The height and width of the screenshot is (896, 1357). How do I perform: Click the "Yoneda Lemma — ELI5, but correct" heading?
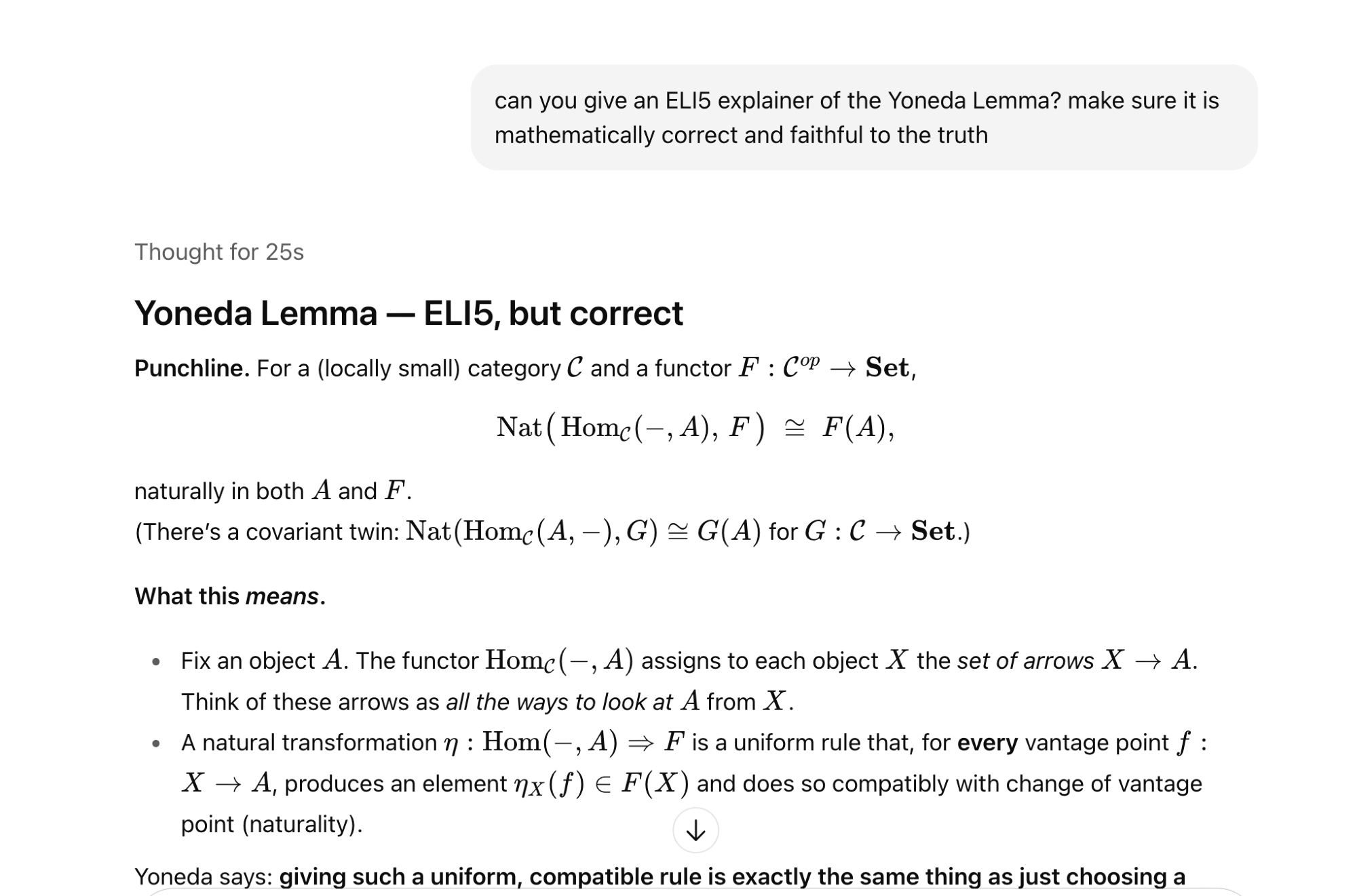point(408,313)
